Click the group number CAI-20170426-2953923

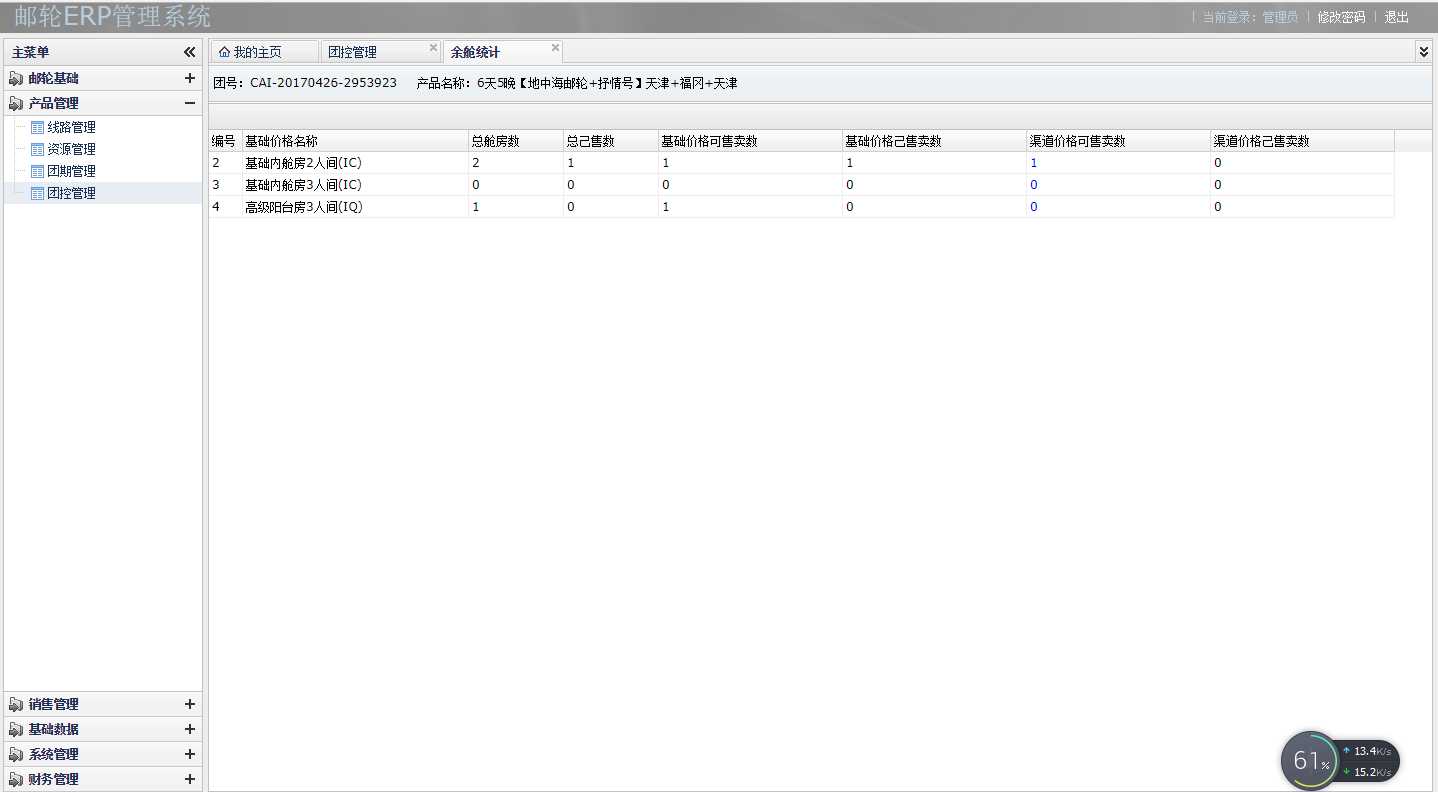323,83
